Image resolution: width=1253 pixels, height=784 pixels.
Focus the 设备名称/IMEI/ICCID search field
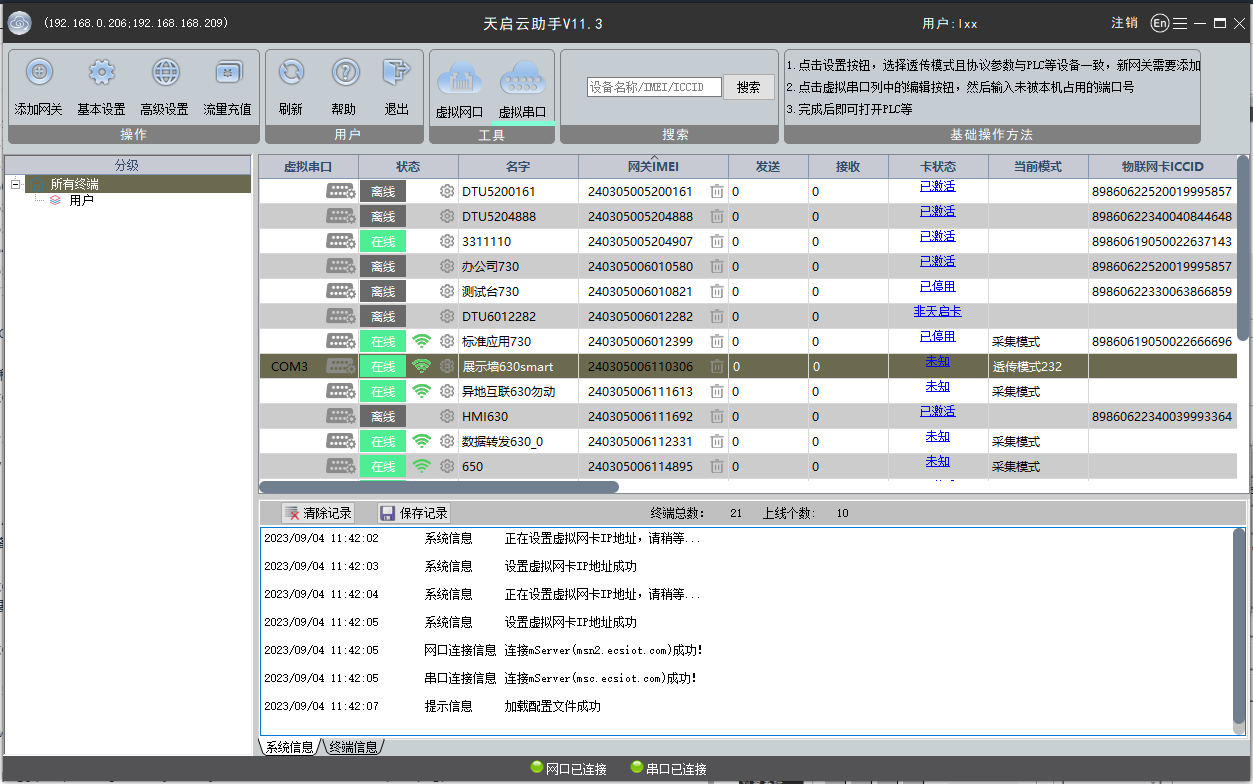point(654,87)
